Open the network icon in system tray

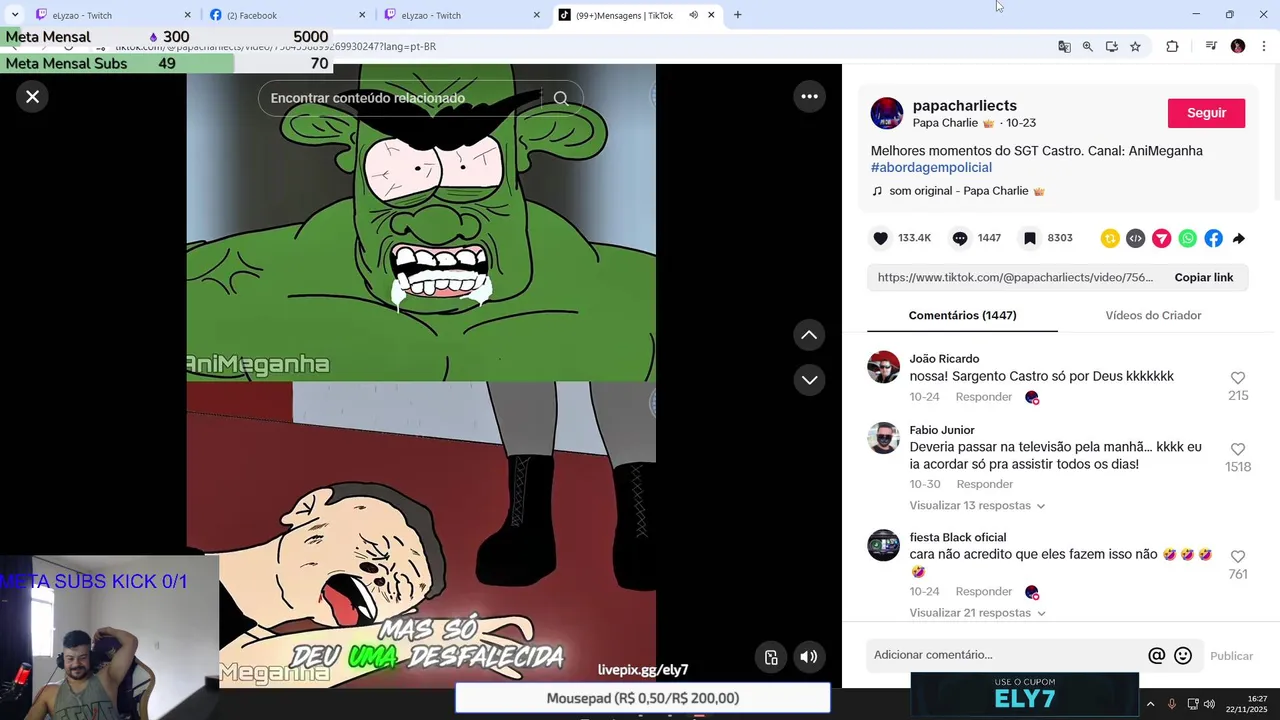[x=1192, y=704]
